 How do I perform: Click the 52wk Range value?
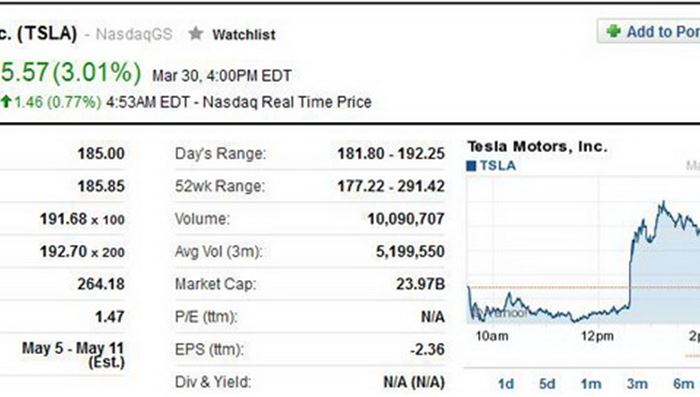391,186
